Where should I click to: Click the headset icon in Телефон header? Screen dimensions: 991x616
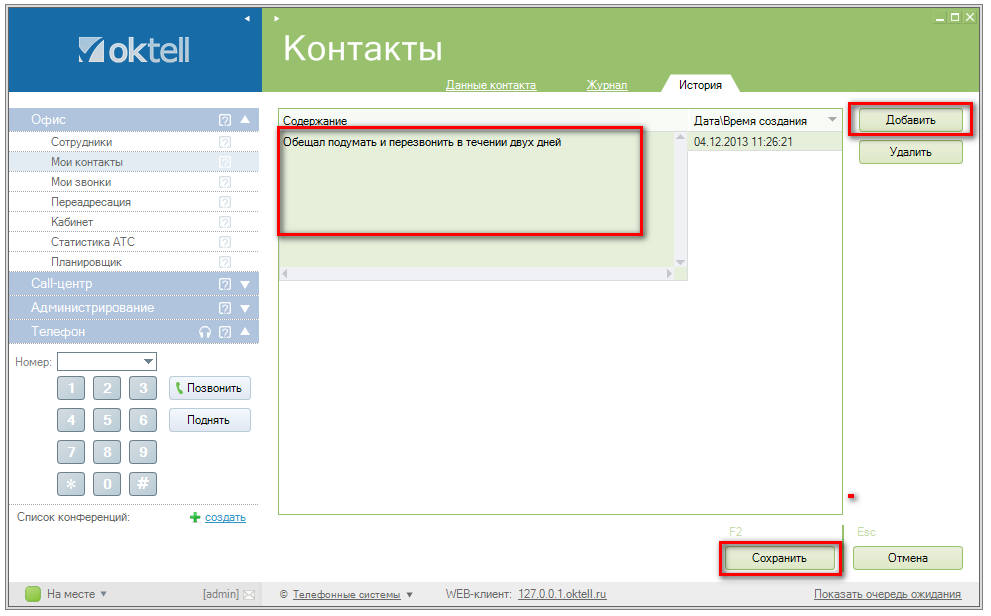click(x=205, y=332)
